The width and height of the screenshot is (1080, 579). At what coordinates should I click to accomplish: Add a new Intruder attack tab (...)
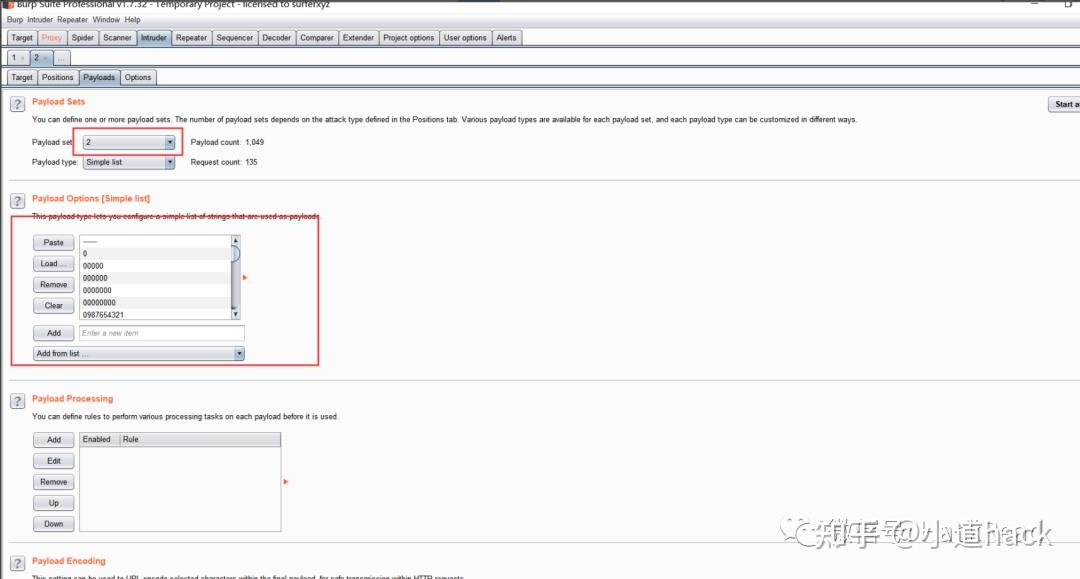tap(61, 58)
